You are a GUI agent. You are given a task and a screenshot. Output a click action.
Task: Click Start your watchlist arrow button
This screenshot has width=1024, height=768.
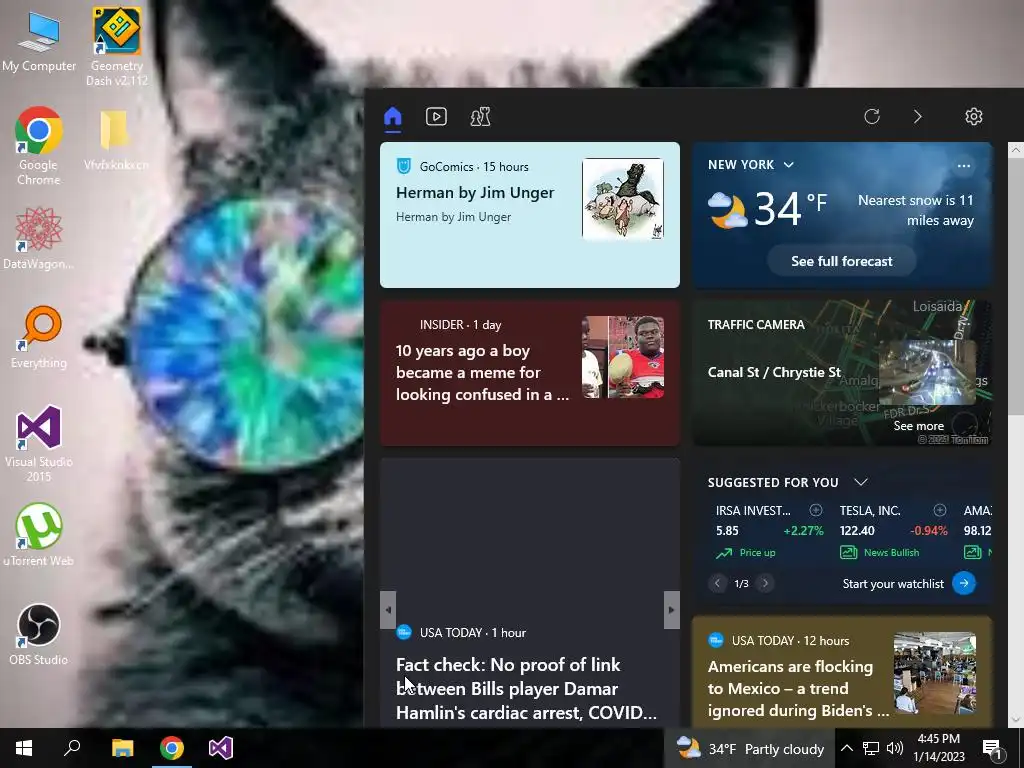click(x=964, y=583)
